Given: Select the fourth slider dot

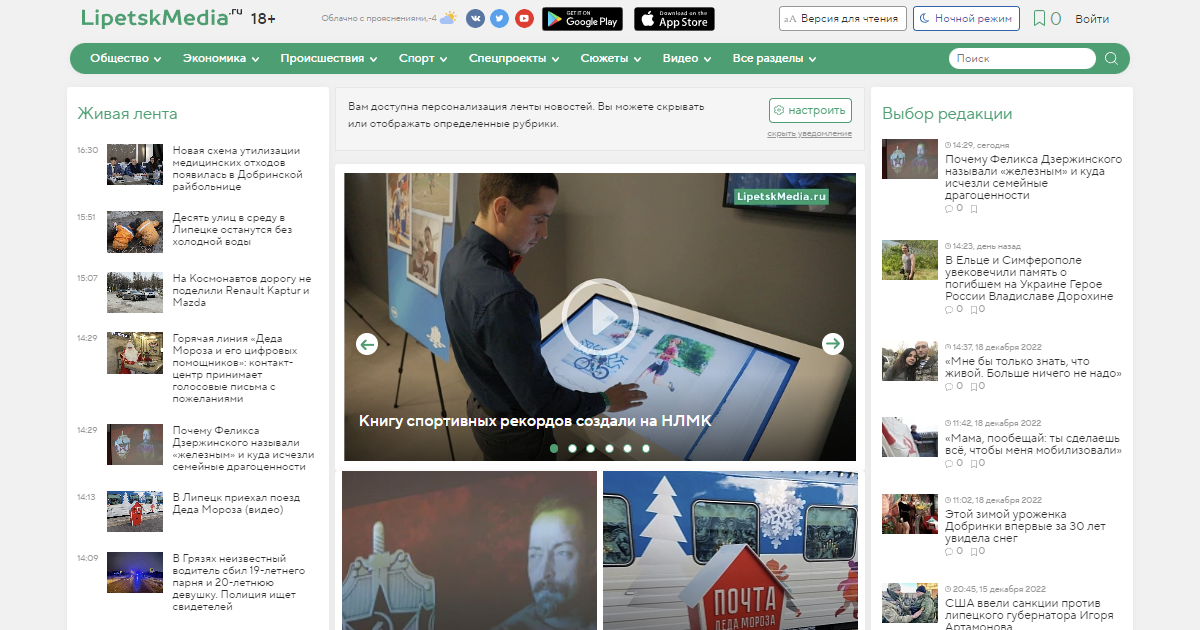Looking at the screenshot, I should point(609,449).
